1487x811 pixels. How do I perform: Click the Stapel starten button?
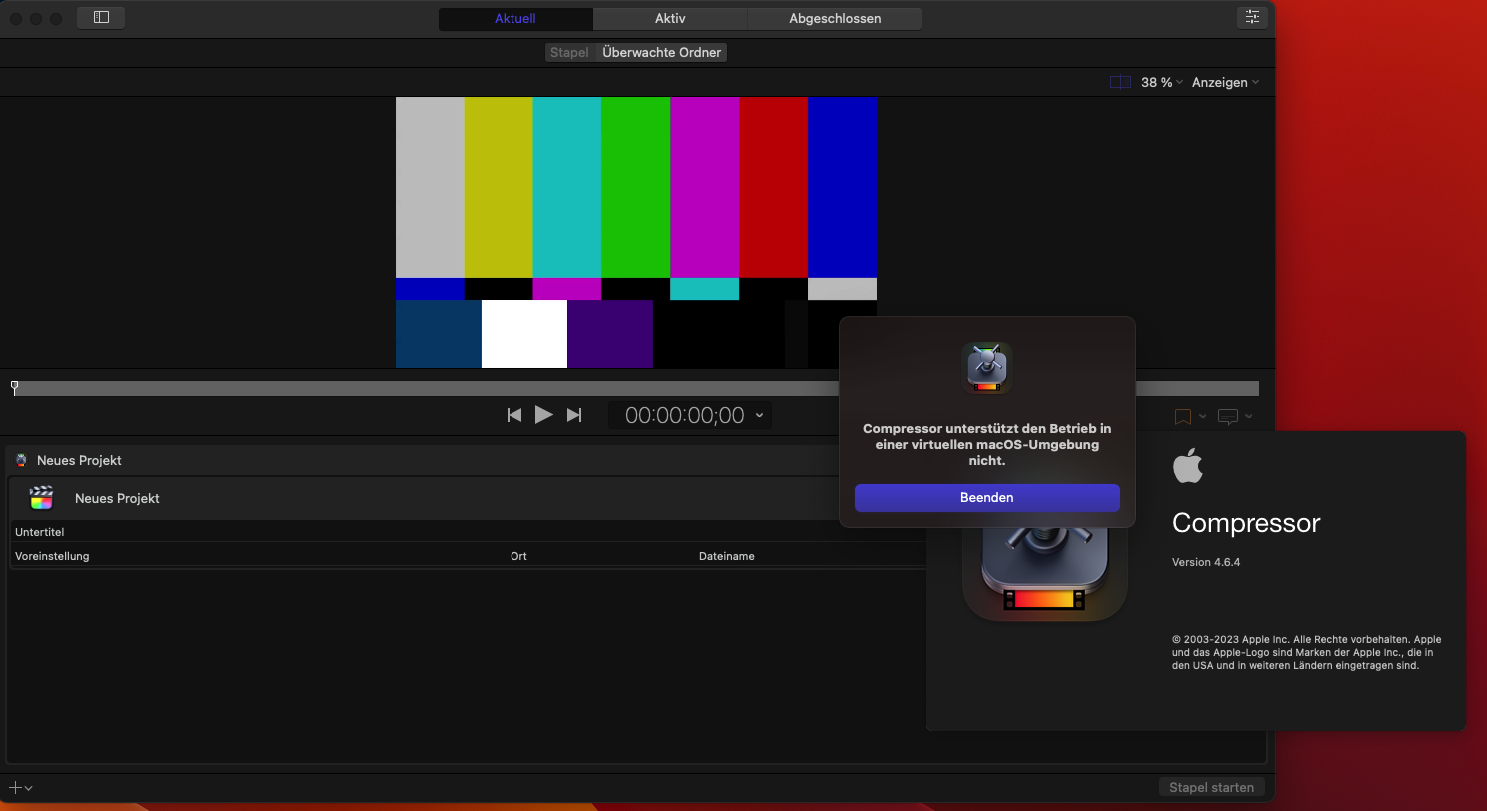(1211, 788)
